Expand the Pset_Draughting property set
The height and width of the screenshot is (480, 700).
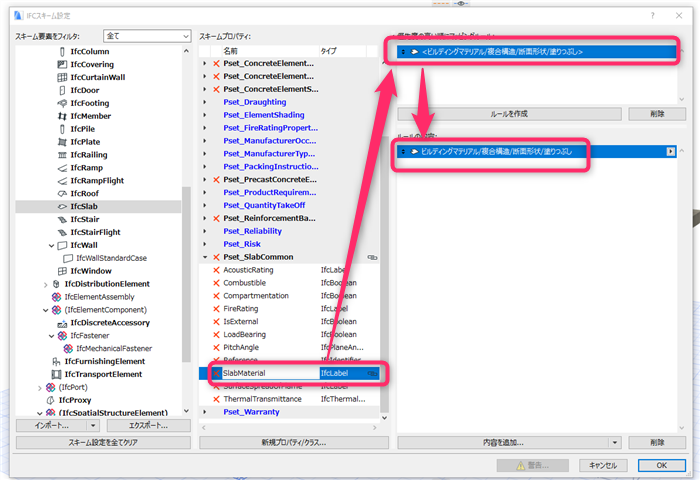click(x=205, y=102)
